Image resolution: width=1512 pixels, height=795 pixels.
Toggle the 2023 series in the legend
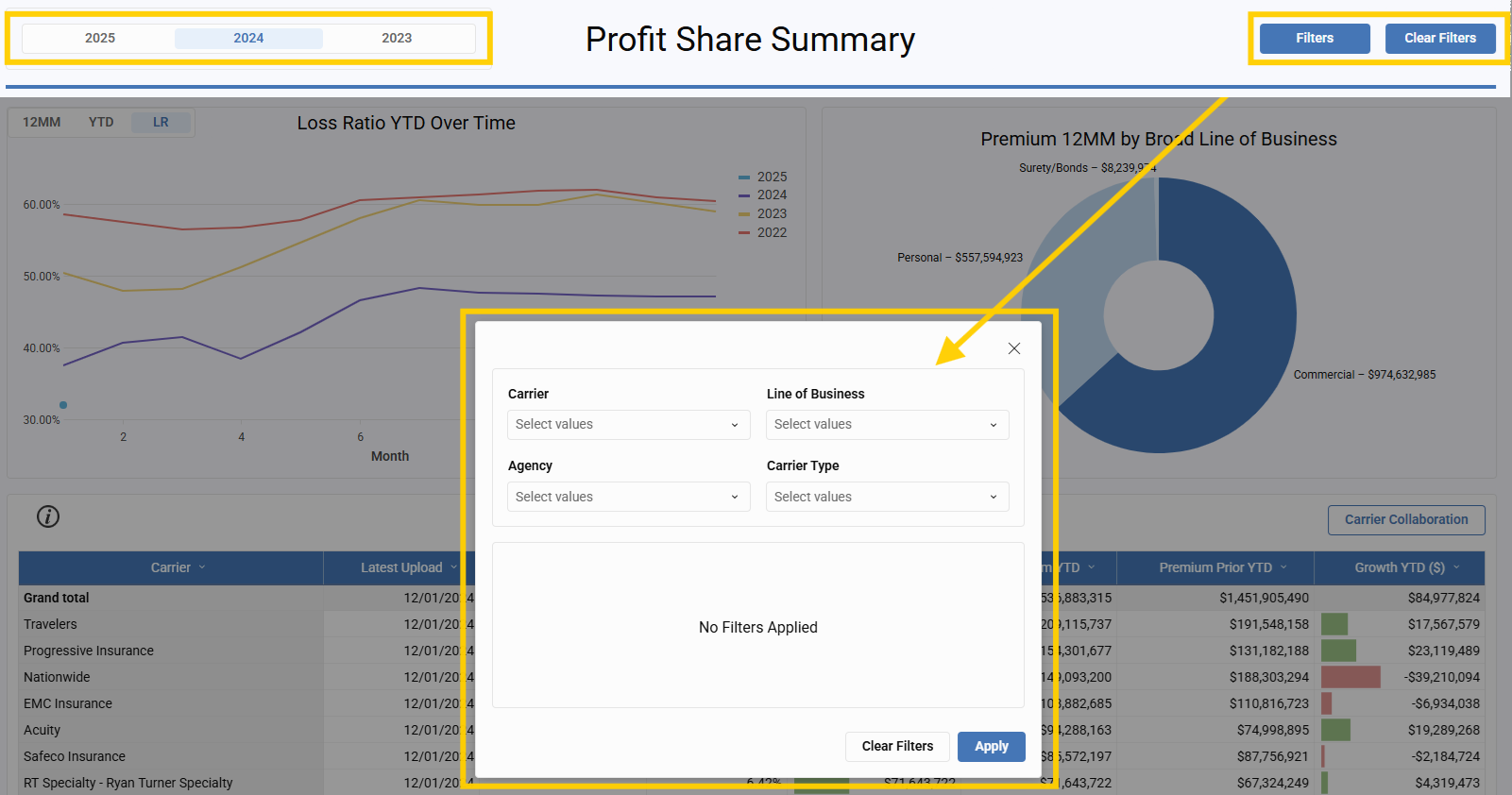(x=763, y=213)
